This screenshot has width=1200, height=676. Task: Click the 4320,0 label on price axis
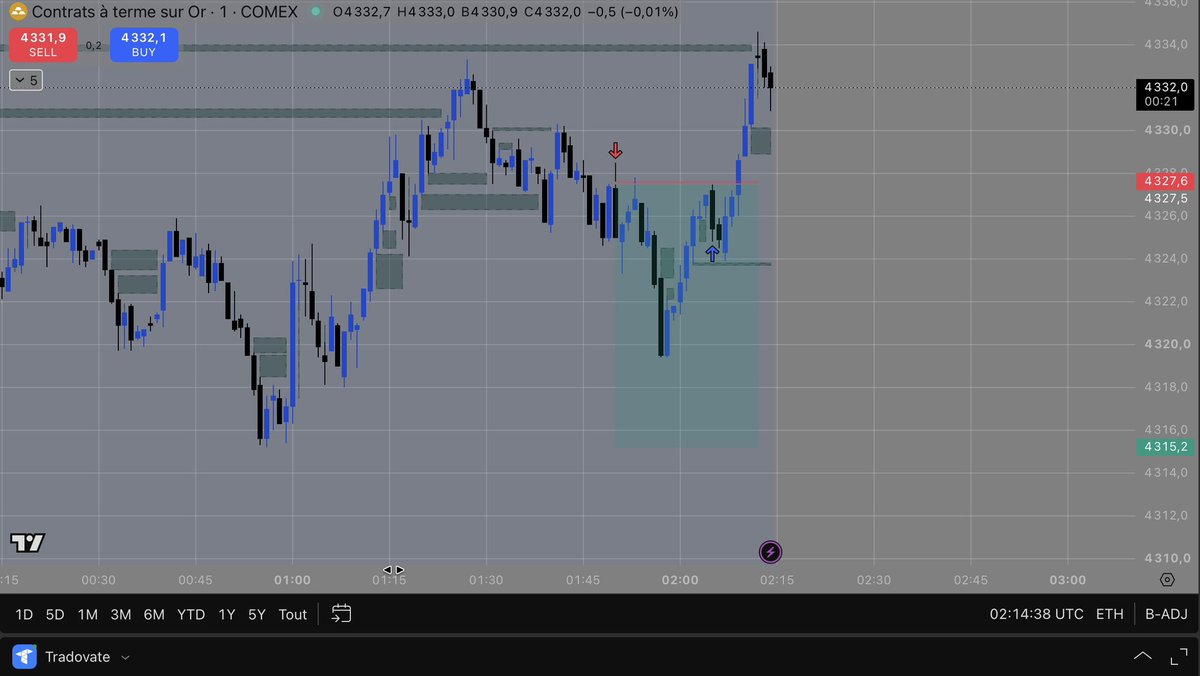click(1165, 344)
